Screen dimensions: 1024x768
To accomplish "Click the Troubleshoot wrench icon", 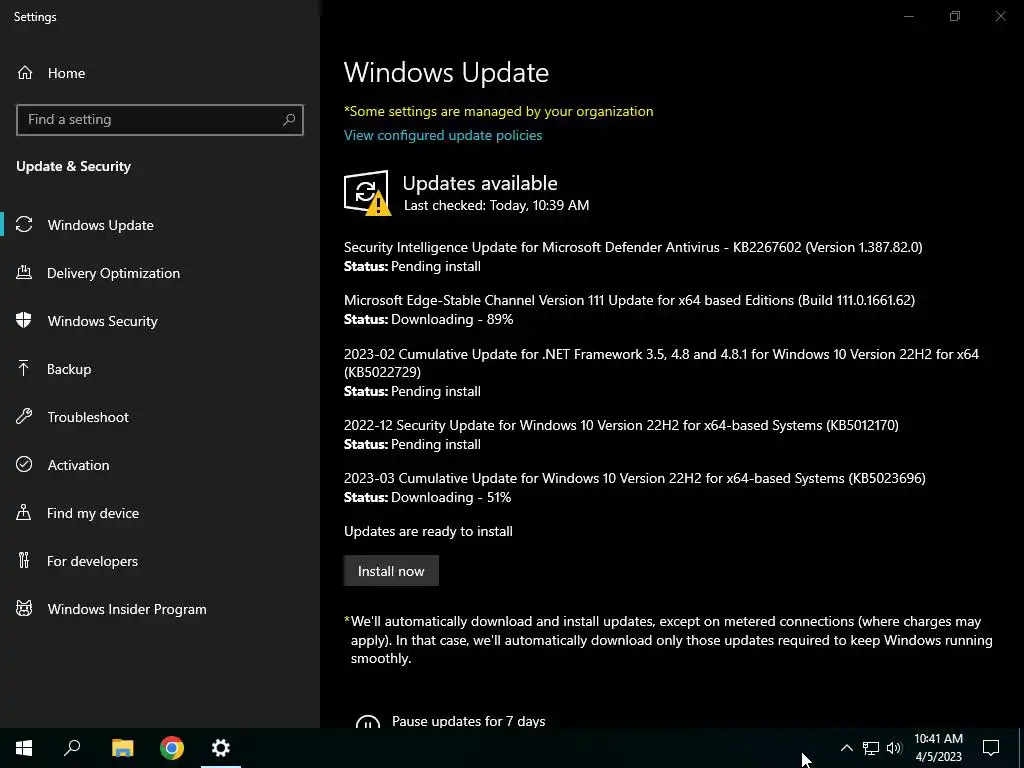I will (24, 417).
